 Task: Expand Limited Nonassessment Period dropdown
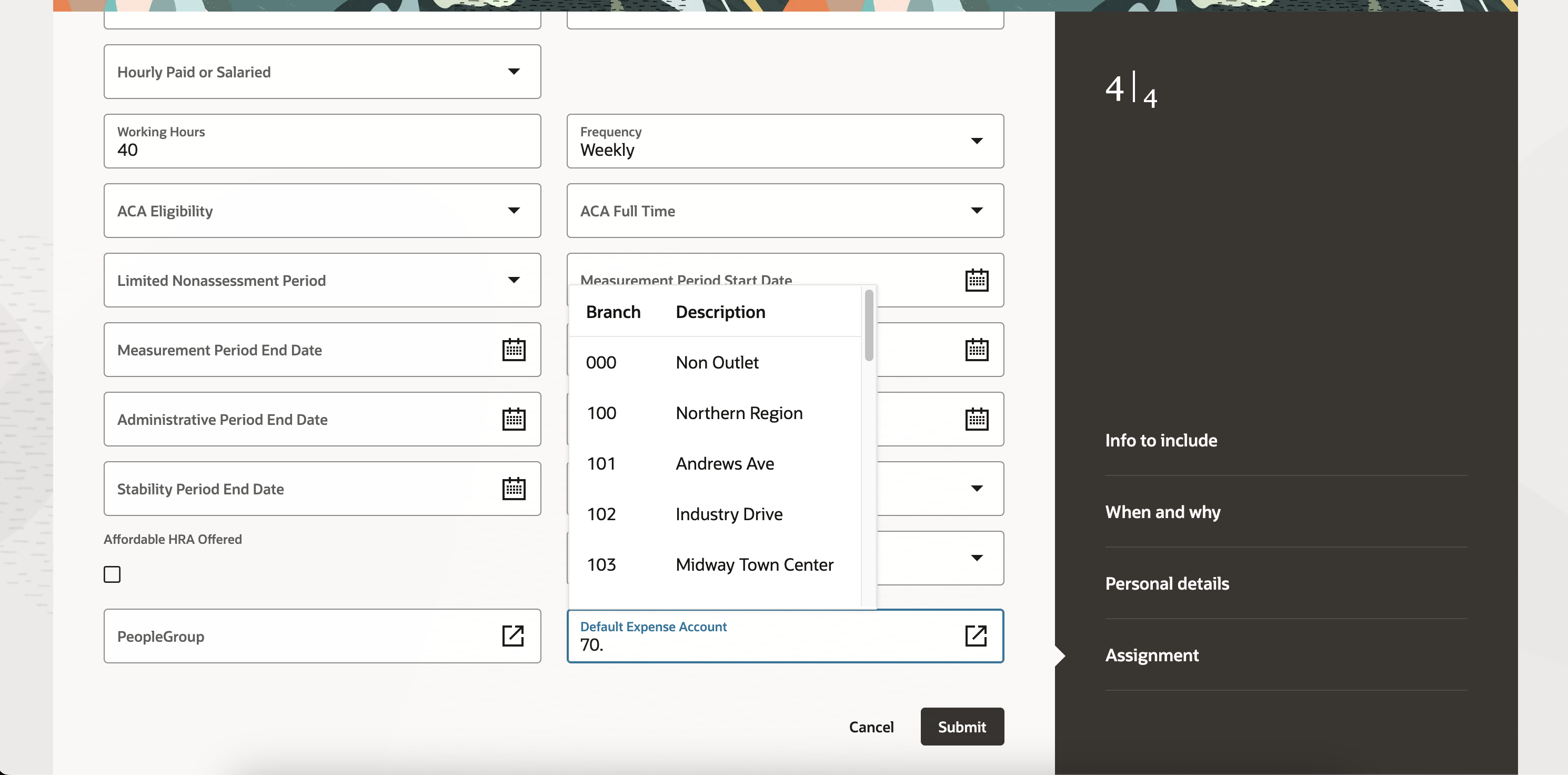pos(514,280)
